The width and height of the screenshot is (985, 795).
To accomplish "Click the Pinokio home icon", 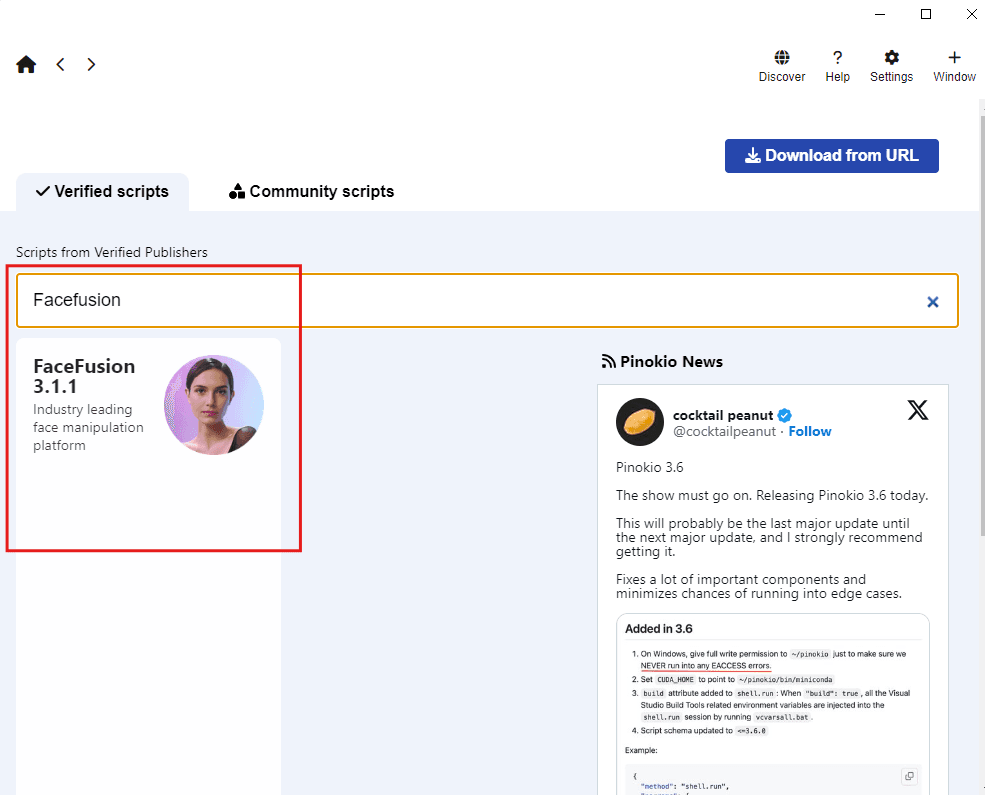I will pyautogui.click(x=25, y=63).
